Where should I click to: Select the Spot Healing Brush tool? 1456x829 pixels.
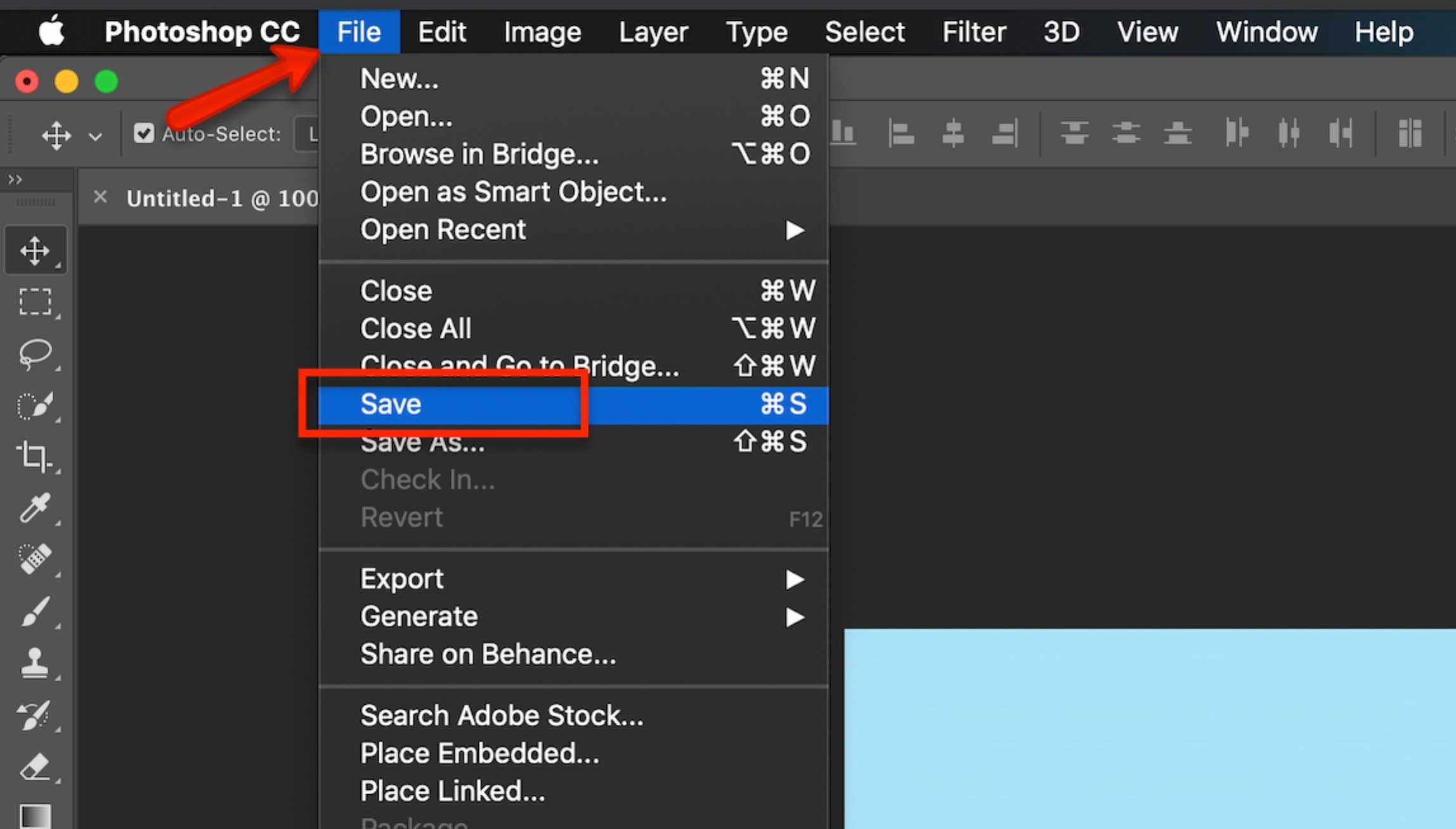coord(36,558)
